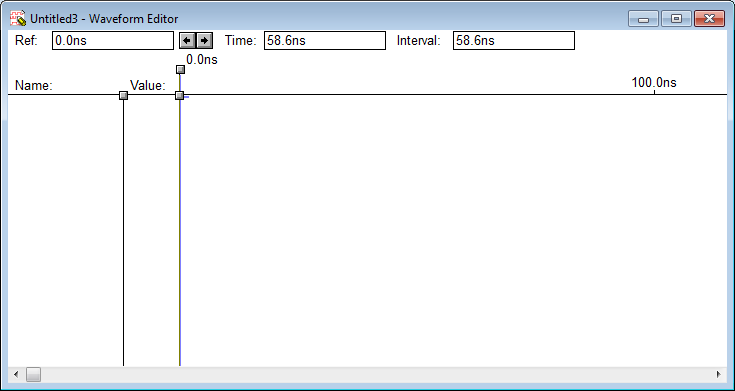Click the Waveform Editor title bar icon
735x391 pixels.
tap(18, 19)
